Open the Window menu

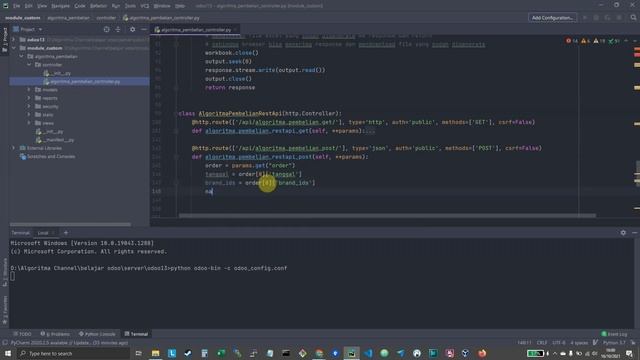(x=162, y=6)
